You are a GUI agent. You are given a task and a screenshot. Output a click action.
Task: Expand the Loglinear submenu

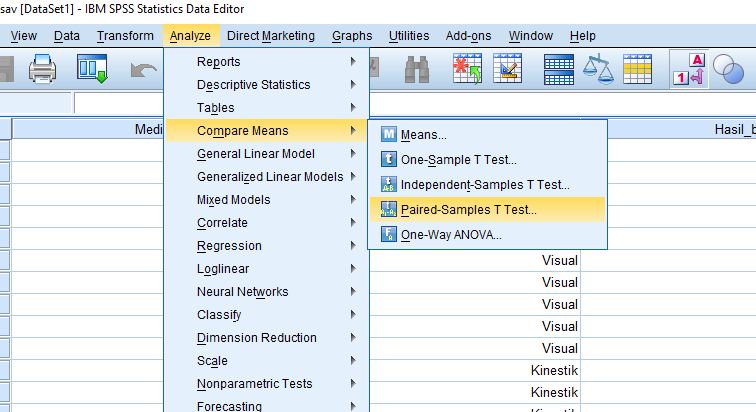pos(267,269)
